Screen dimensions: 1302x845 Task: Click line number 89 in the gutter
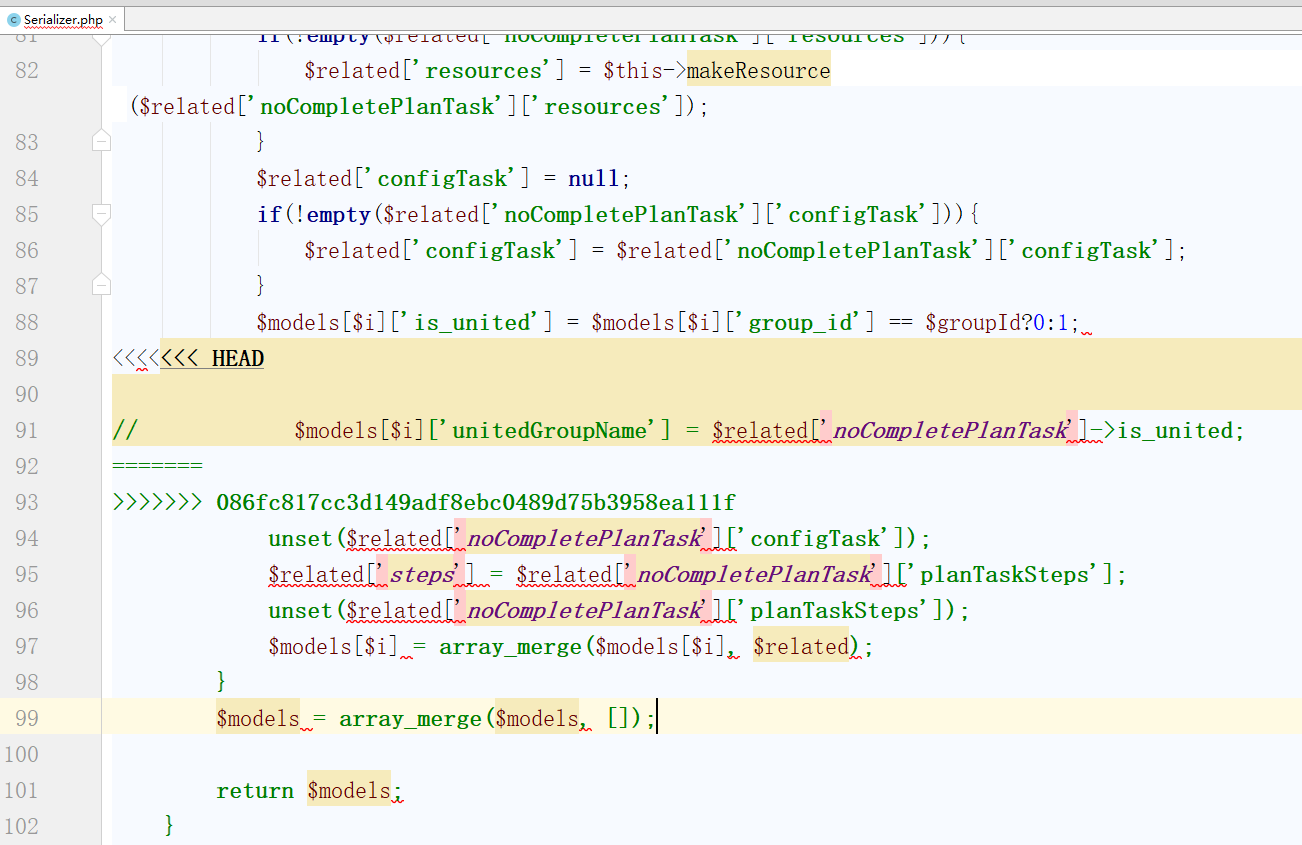(27, 358)
